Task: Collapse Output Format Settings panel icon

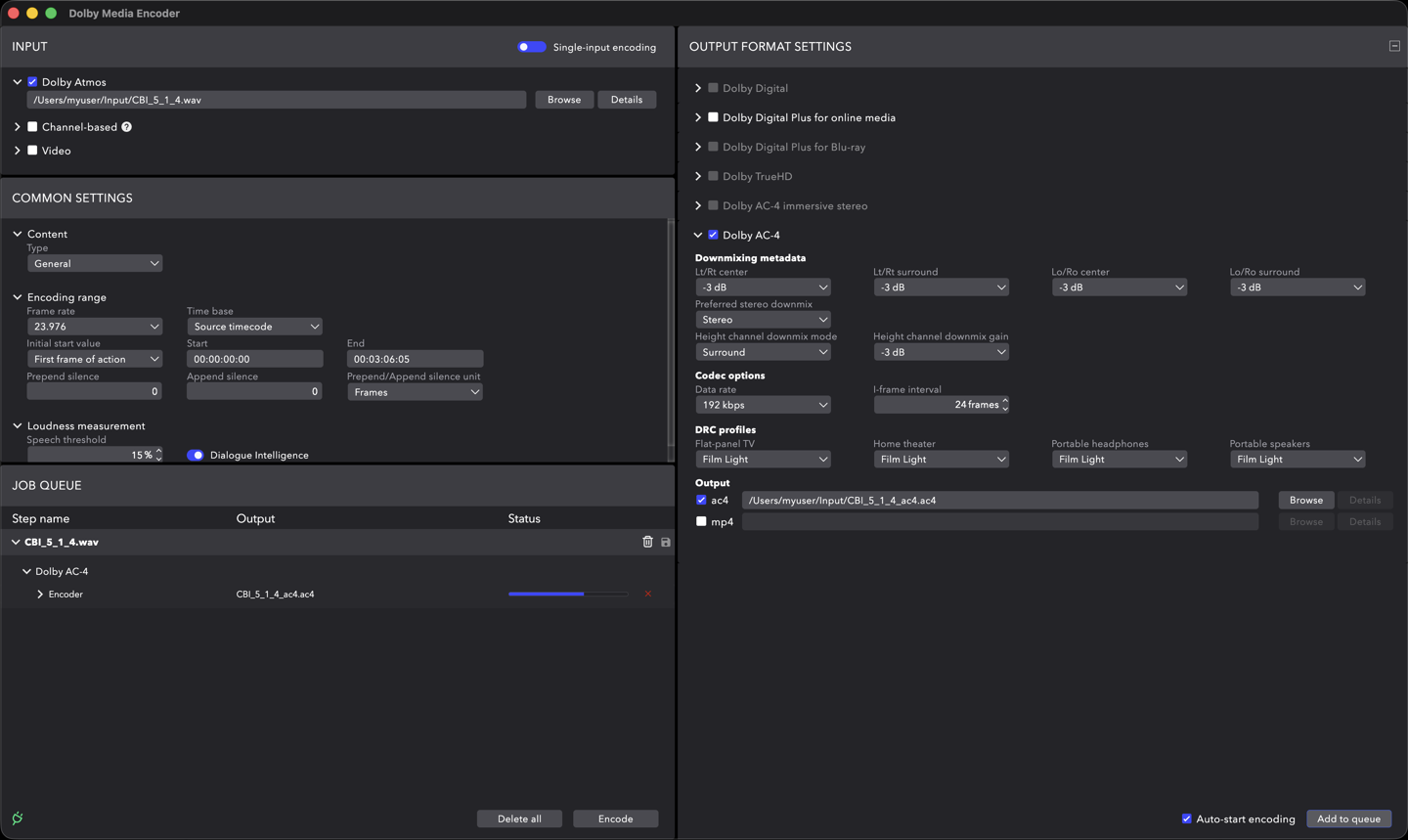Action: coord(1394,46)
